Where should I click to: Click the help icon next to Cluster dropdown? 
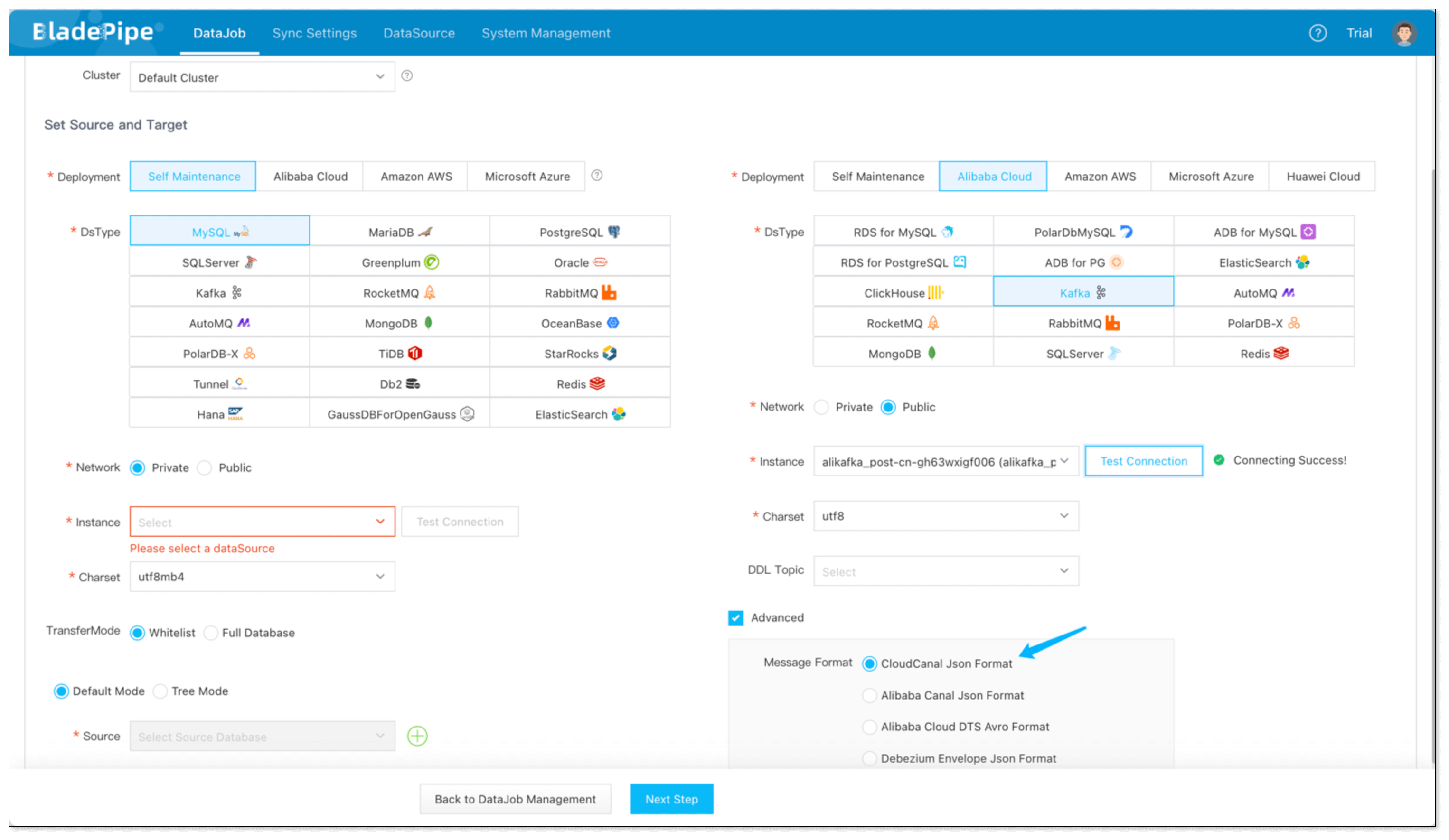click(x=406, y=75)
